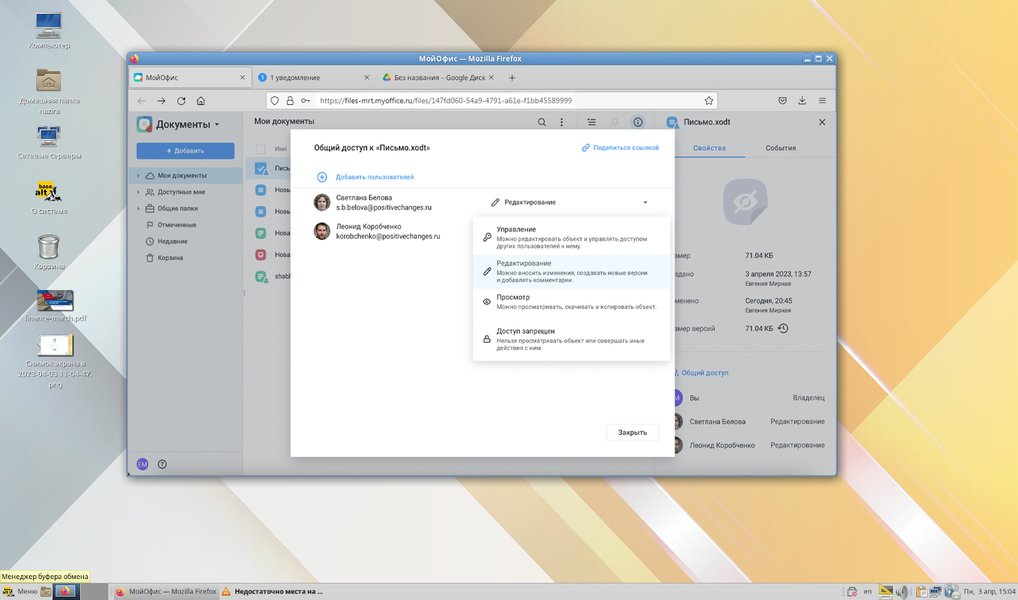Open the Меню button in the taskbar

pos(19,592)
